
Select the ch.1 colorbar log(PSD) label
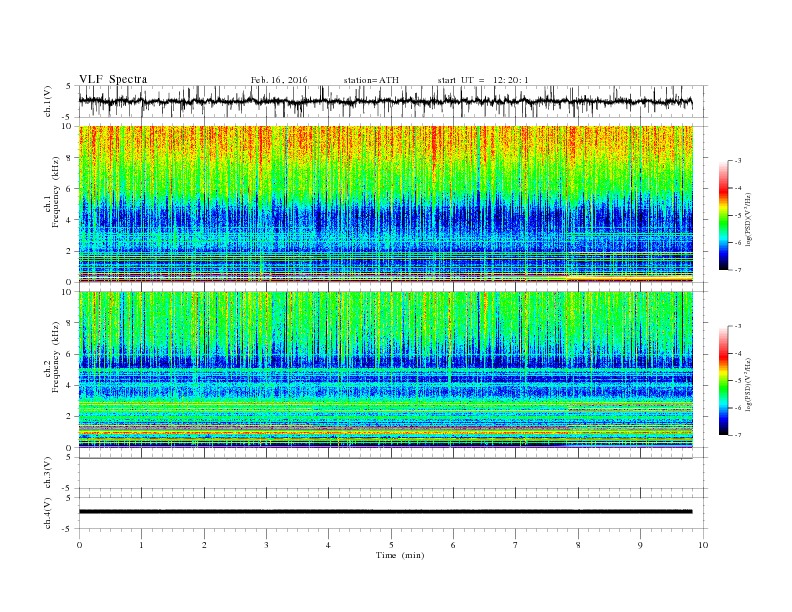pyautogui.click(x=749, y=219)
